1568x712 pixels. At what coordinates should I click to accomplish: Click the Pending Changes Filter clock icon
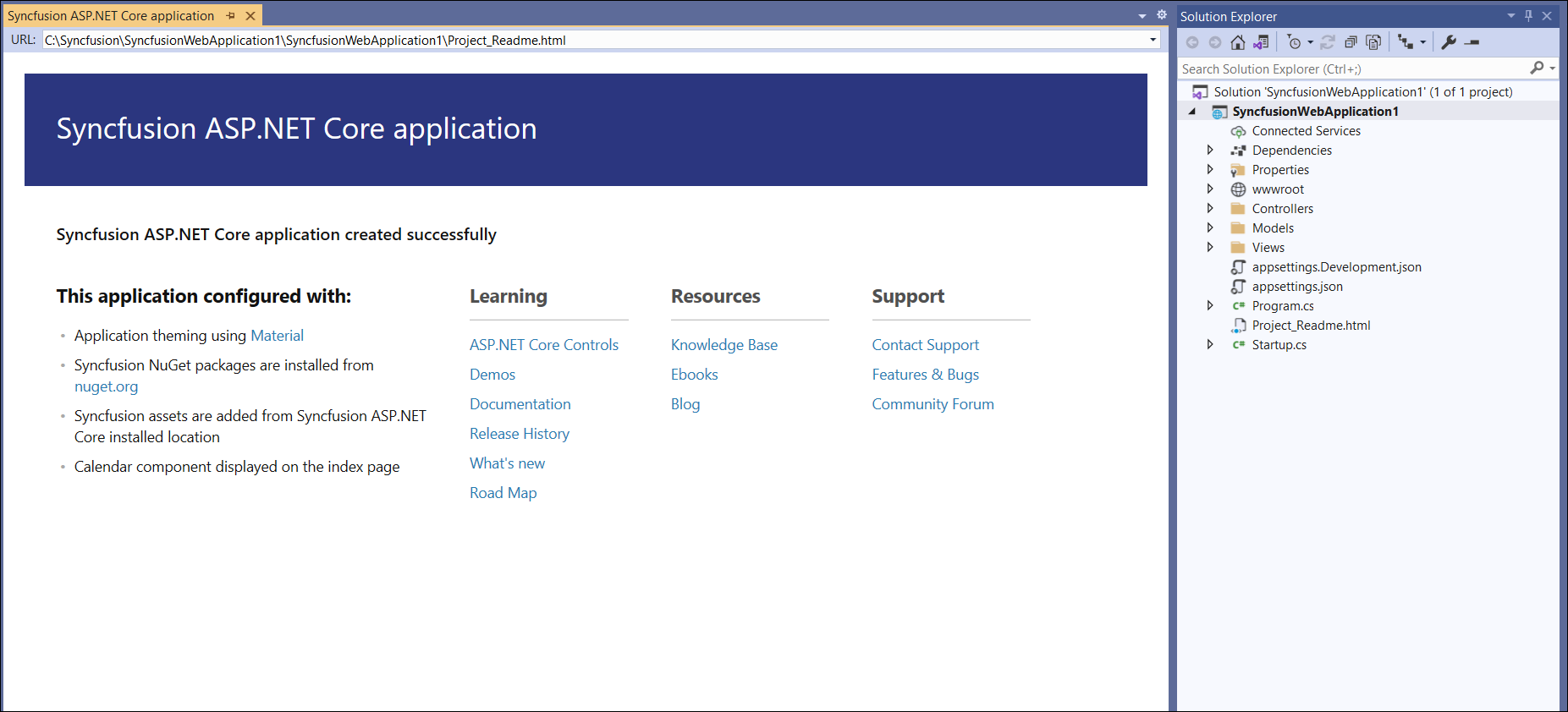[x=1294, y=42]
